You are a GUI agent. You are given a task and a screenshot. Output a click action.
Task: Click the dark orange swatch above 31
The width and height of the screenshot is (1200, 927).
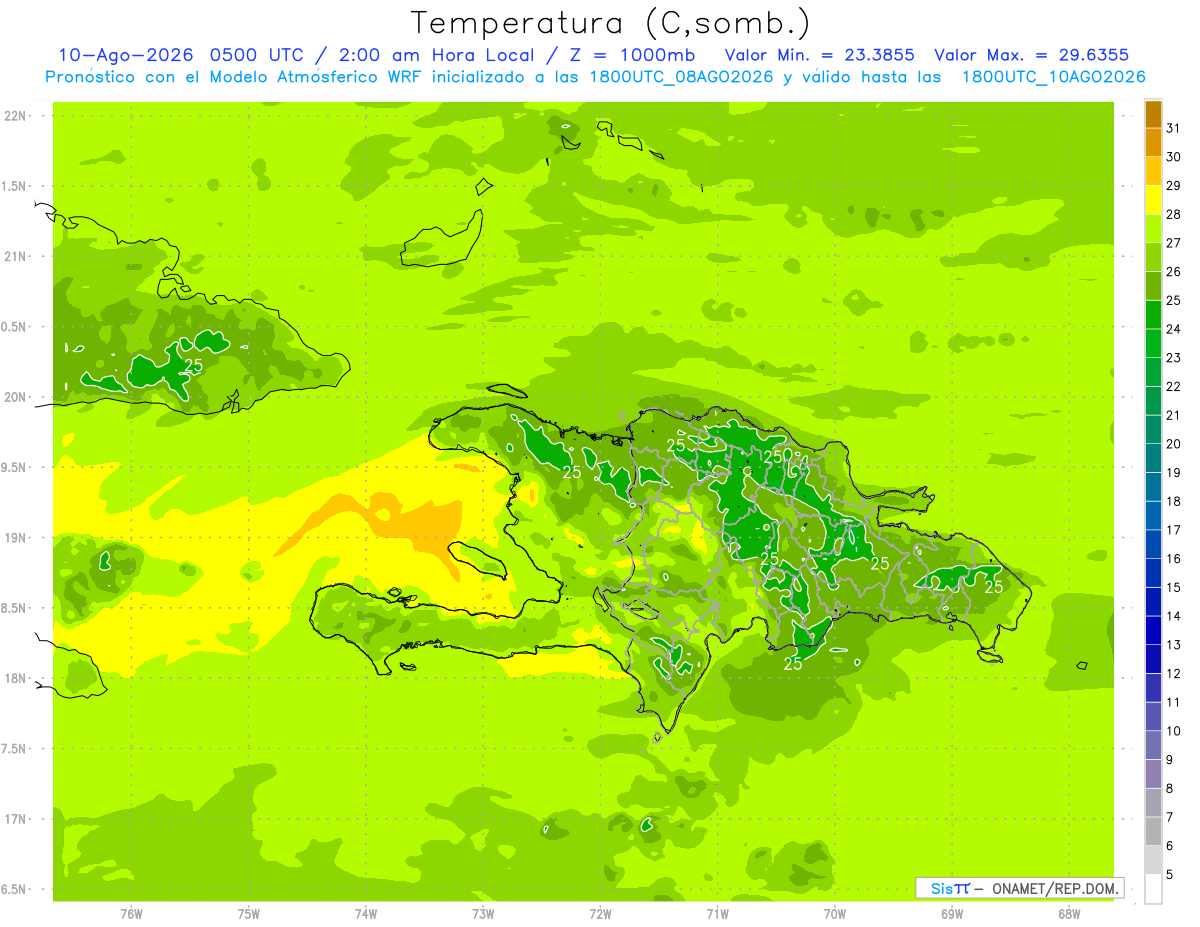click(1153, 114)
